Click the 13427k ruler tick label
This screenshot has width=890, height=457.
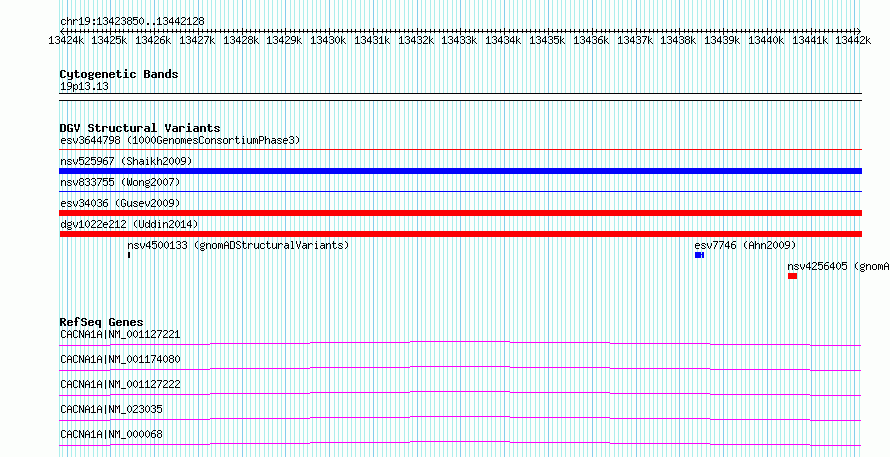click(196, 40)
